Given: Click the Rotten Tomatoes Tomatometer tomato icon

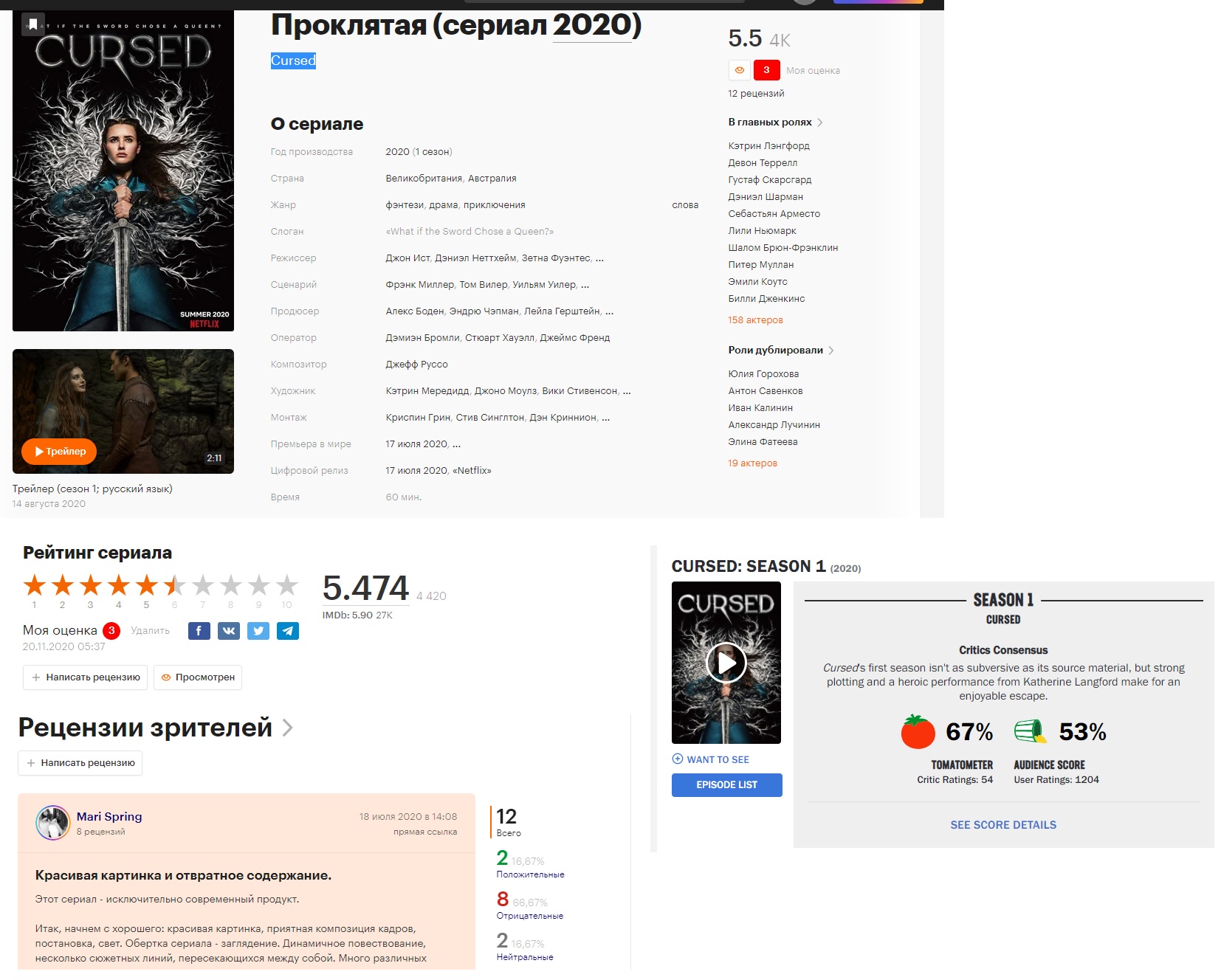Looking at the screenshot, I should pyautogui.click(x=918, y=732).
